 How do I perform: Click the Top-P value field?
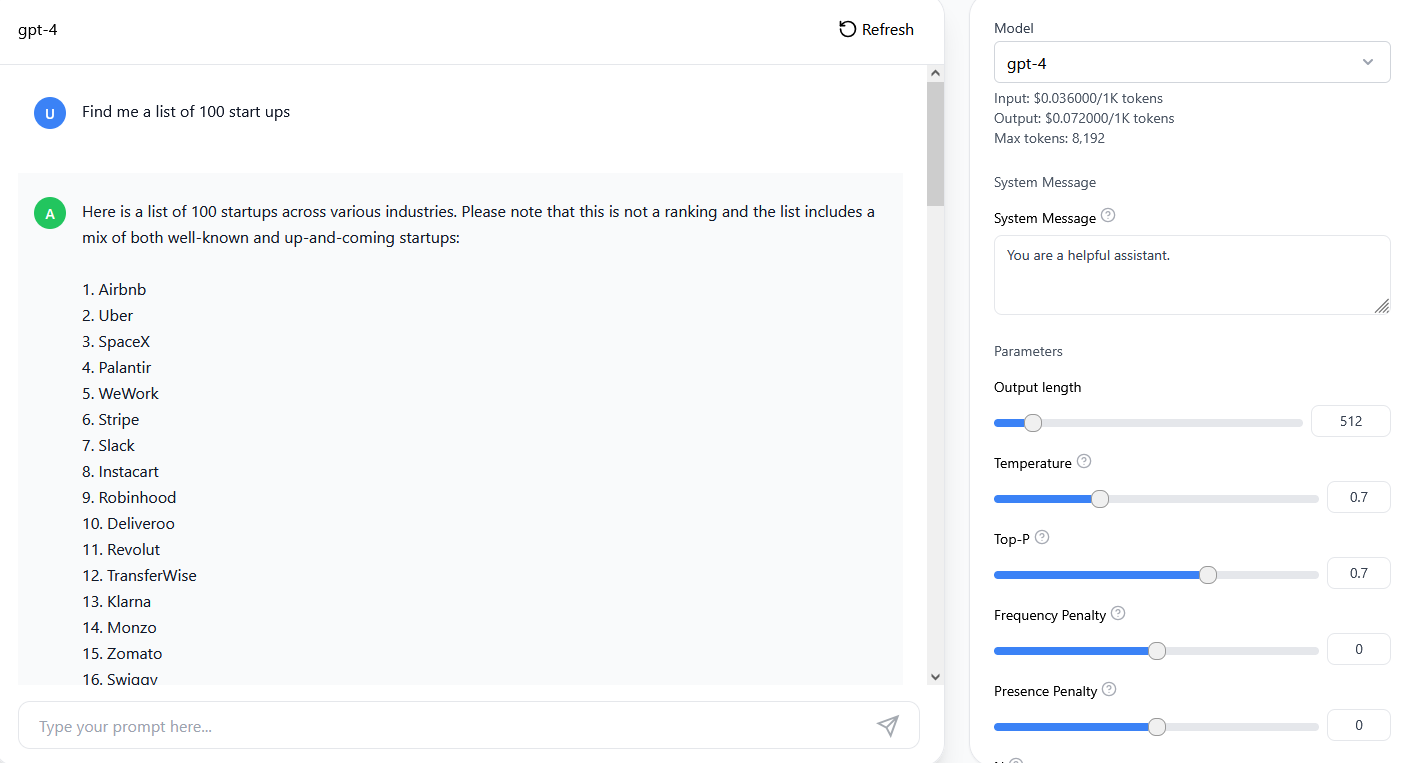coord(1358,573)
